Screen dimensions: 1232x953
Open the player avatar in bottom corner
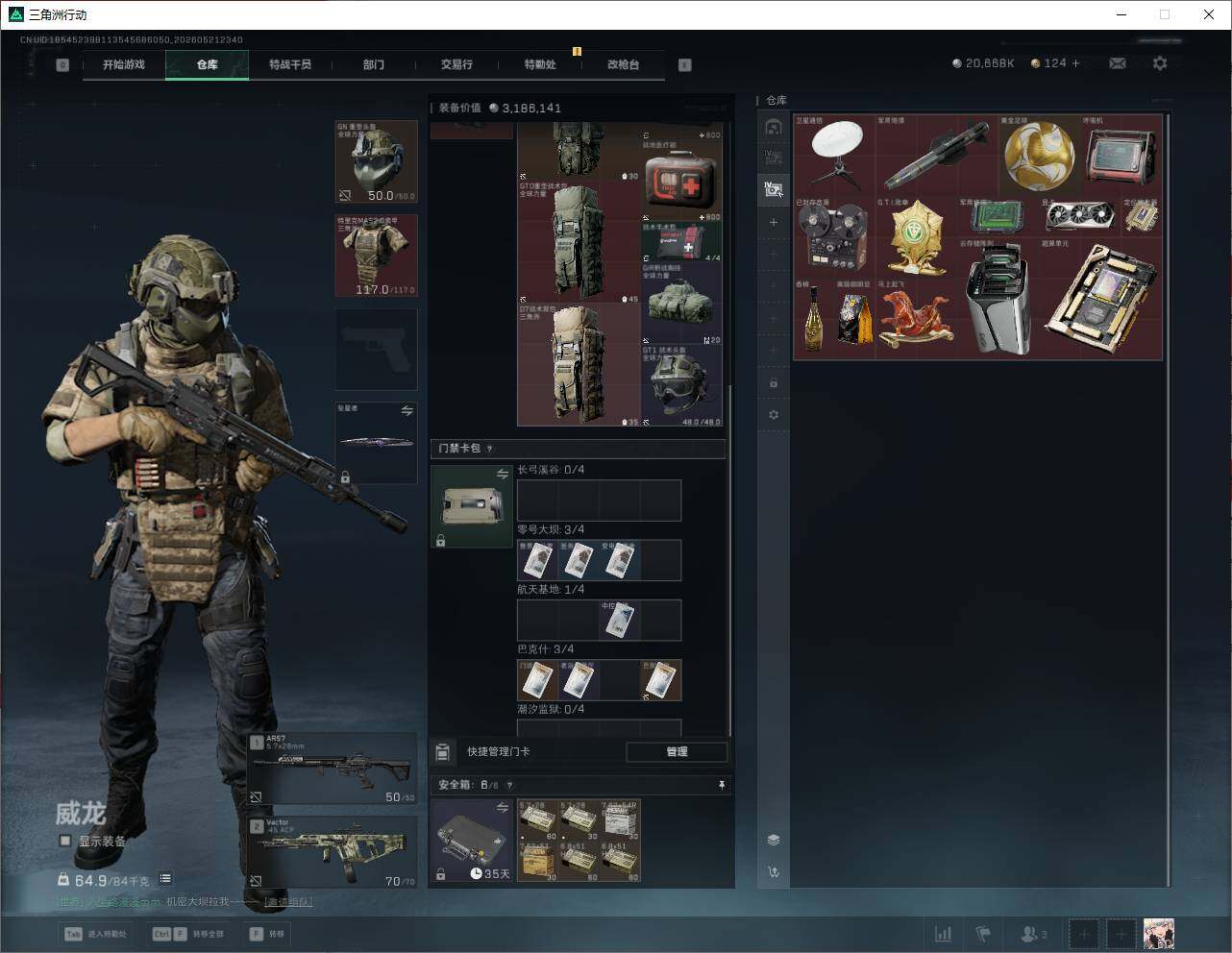(x=1158, y=933)
